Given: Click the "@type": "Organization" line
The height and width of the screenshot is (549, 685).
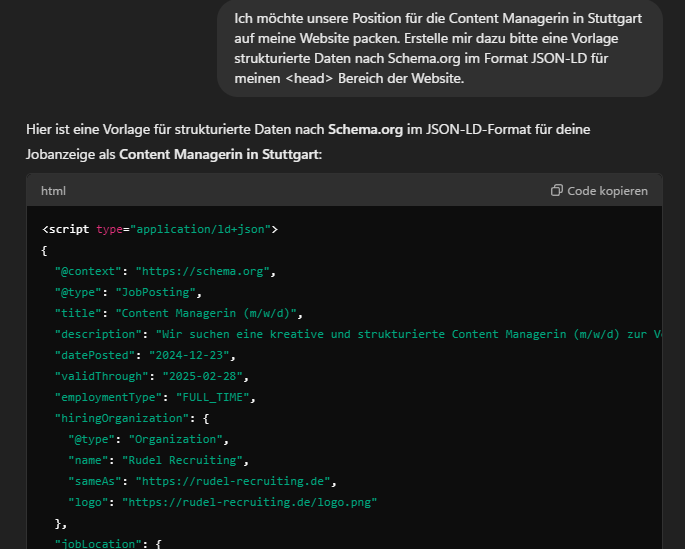Looking at the screenshot, I should tap(149, 439).
